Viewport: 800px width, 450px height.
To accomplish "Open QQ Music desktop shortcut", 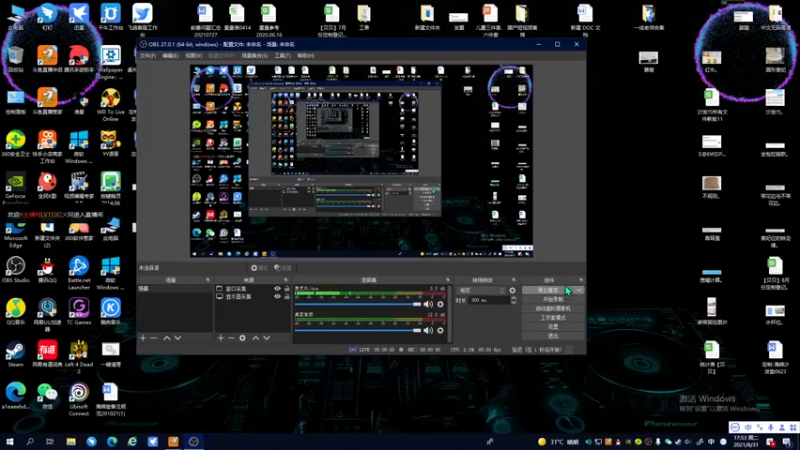I will tap(15, 312).
